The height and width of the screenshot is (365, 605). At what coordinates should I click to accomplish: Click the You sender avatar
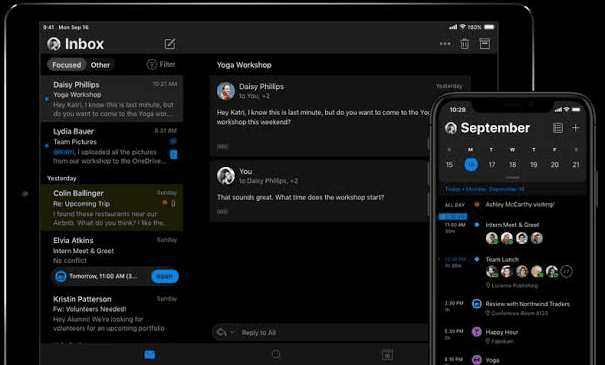[x=226, y=176]
